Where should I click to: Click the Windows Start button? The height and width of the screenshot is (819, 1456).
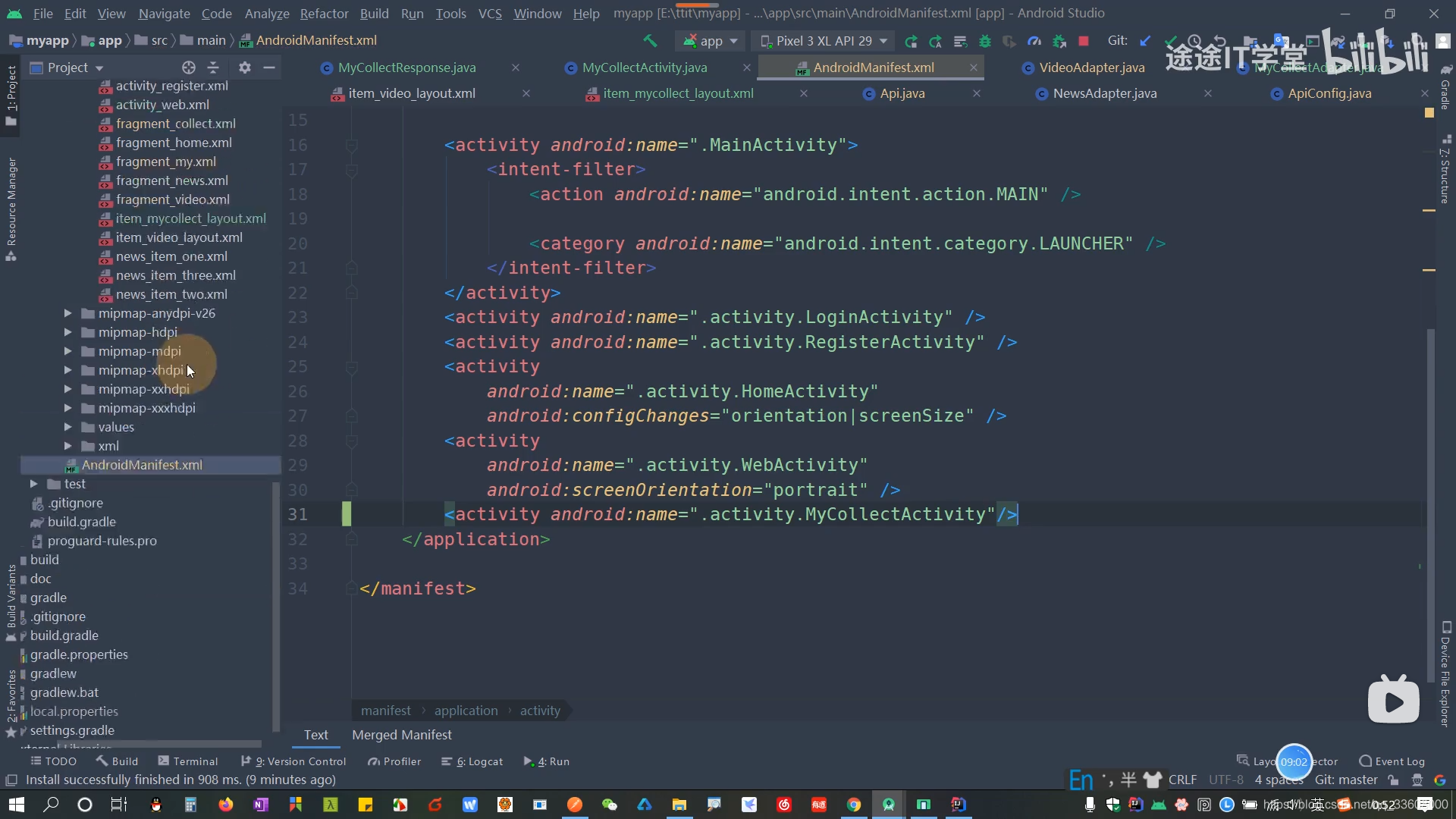[x=16, y=805]
